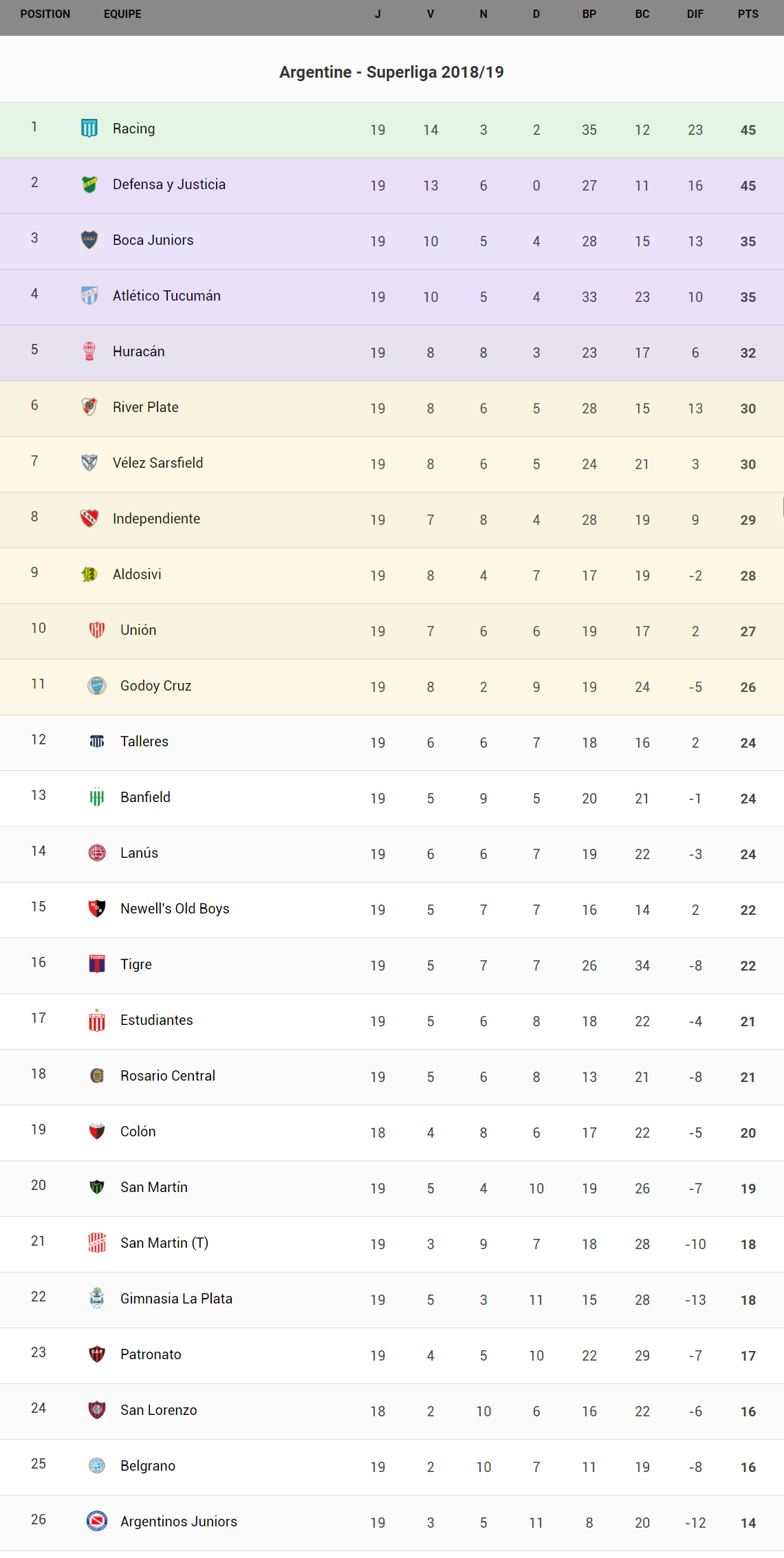
Task: Click the Racing club crest icon
Action: tap(89, 129)
